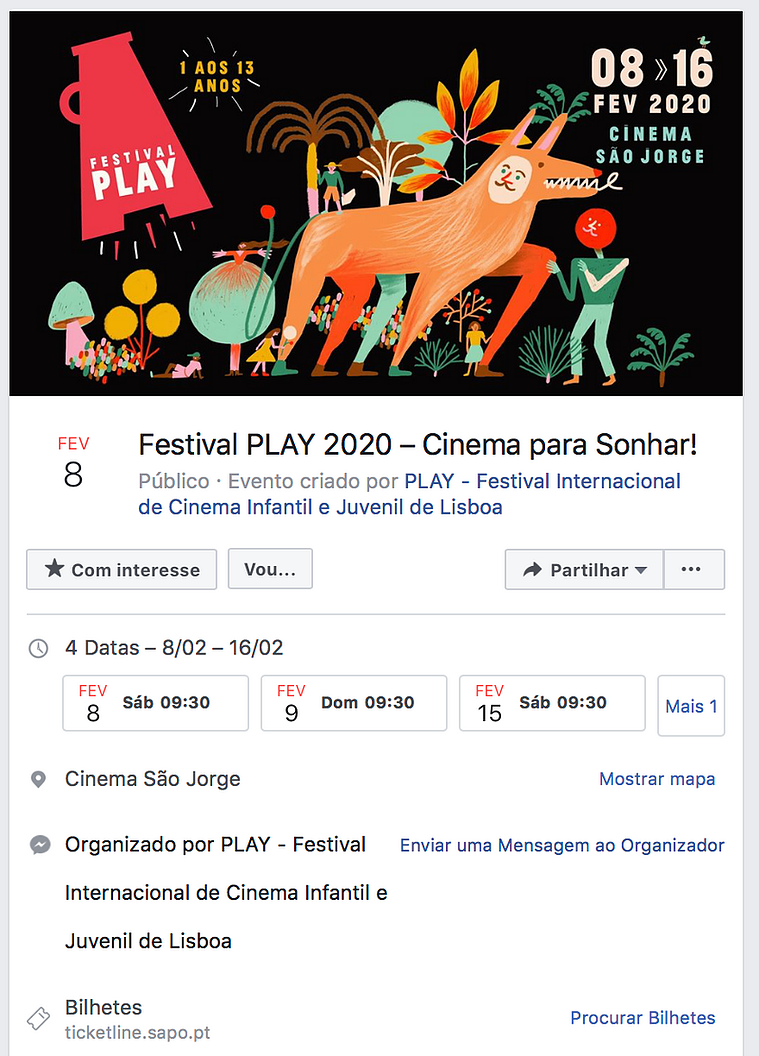Mark yourself as Com interesse
The width and height of the screenshot is (759, 1056).
coord(122,569)
